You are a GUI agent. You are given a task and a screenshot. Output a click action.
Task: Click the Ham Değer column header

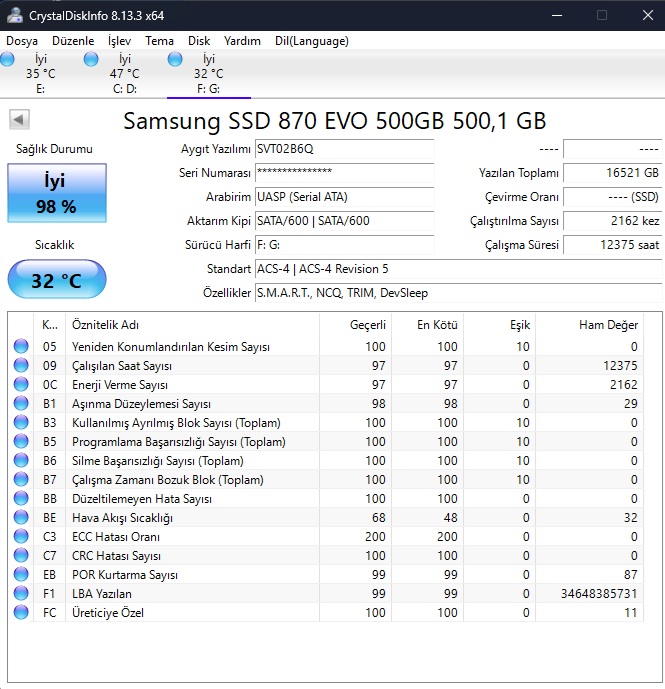coord(590,325)
